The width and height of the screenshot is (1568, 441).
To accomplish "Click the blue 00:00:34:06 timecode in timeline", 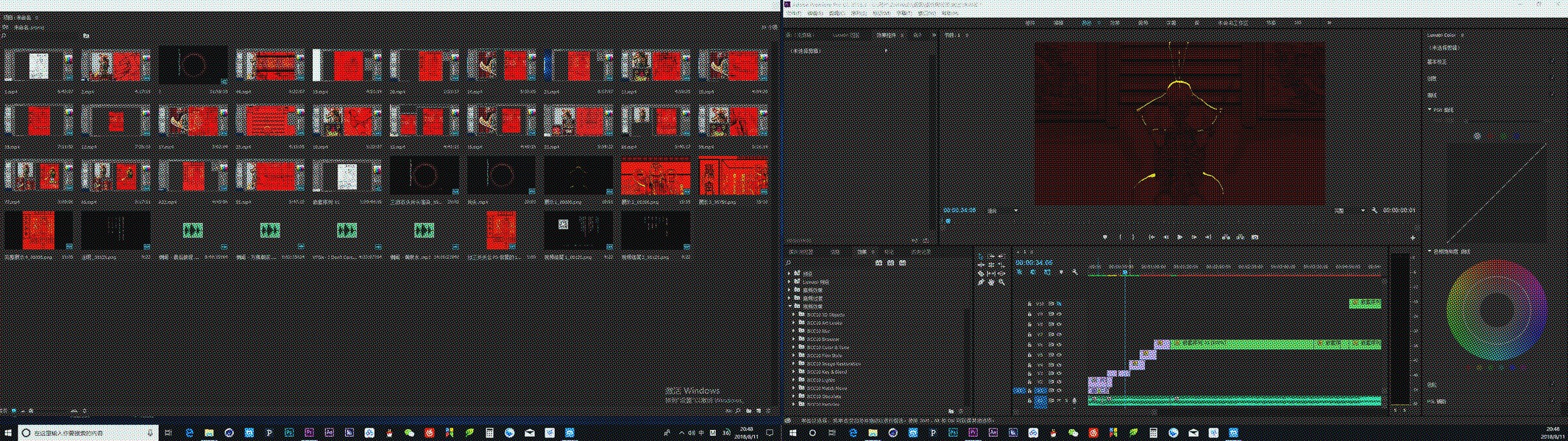I will coord(1034,262).
